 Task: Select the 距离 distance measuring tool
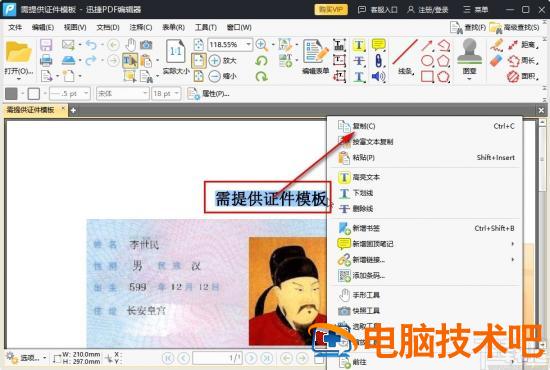(523, 45)
